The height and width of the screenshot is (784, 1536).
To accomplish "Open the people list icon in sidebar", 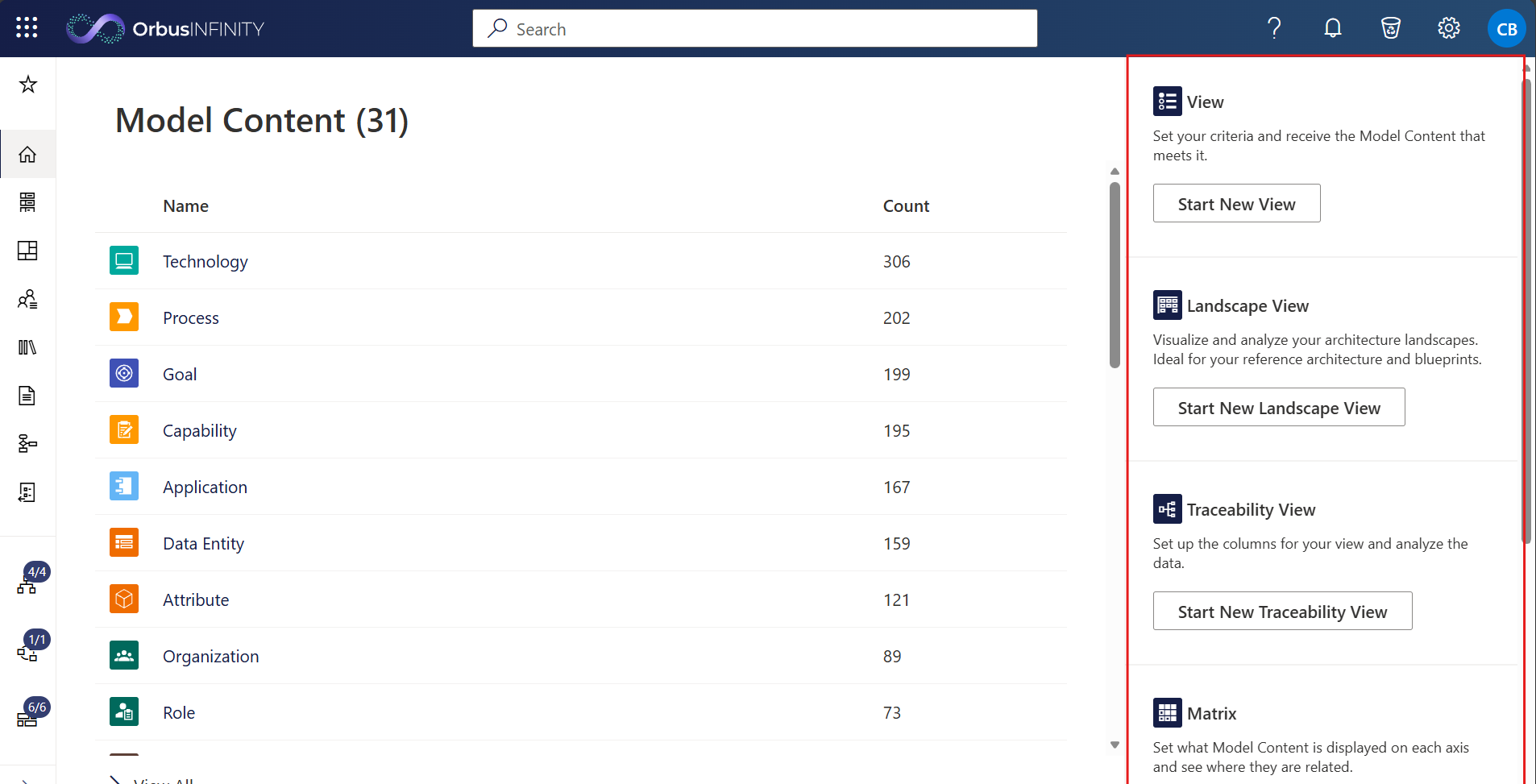I will point(27,299).
